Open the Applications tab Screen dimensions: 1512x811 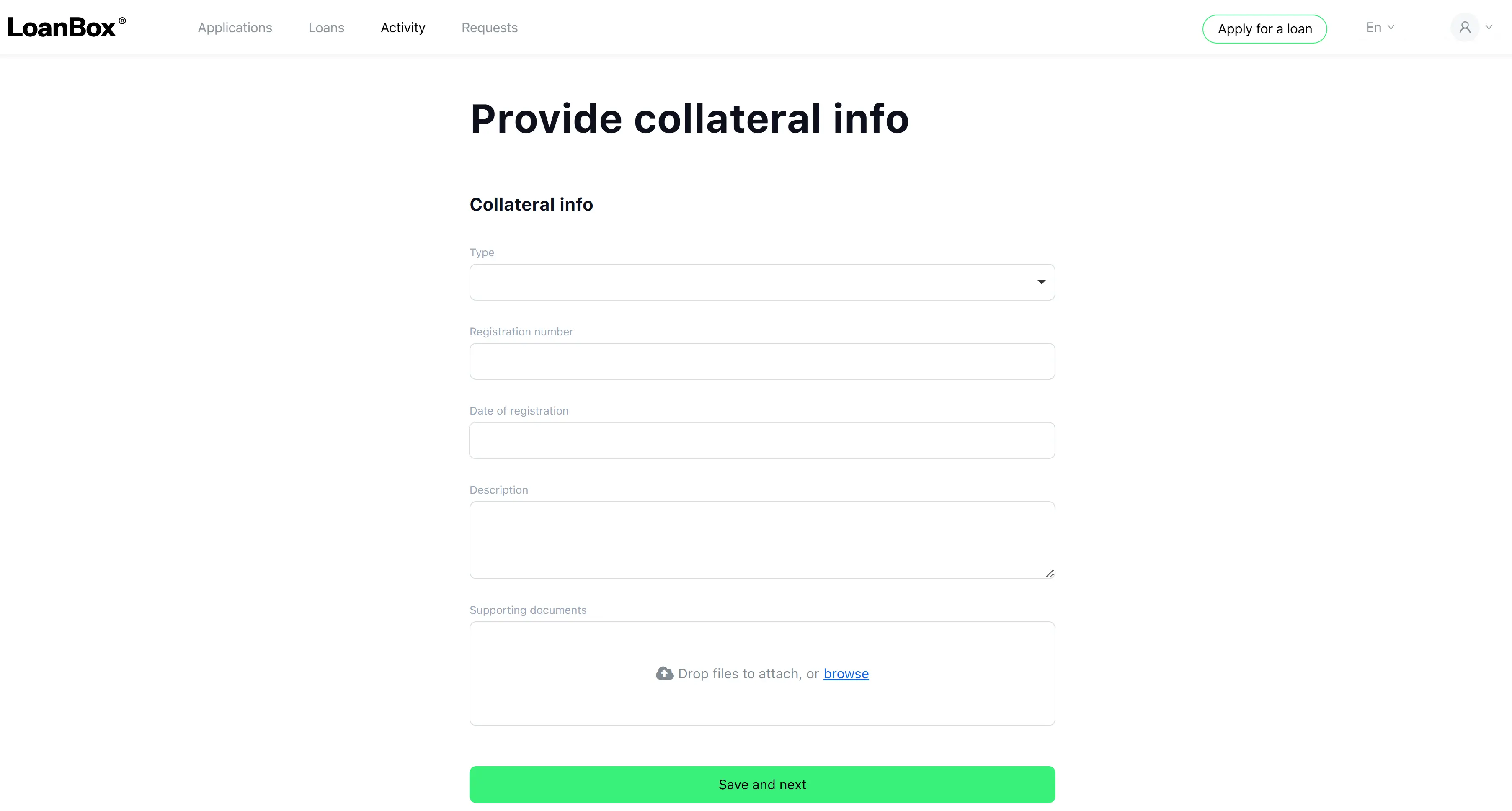[235, 28]
